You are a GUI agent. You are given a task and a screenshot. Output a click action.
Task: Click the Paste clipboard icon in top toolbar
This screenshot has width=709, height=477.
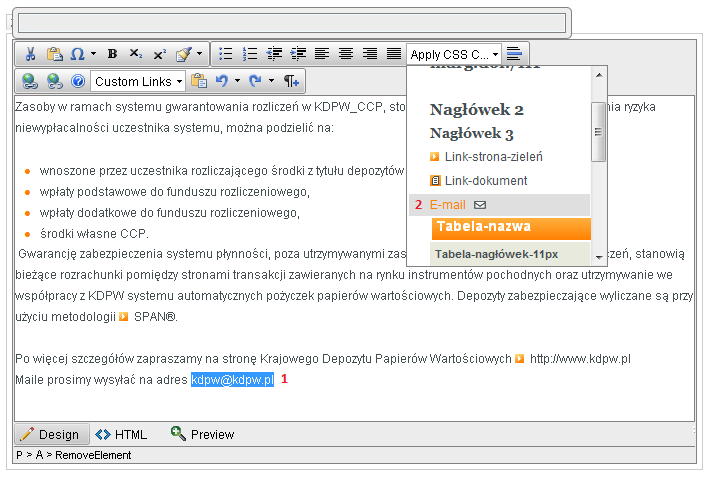coord(54,54)
